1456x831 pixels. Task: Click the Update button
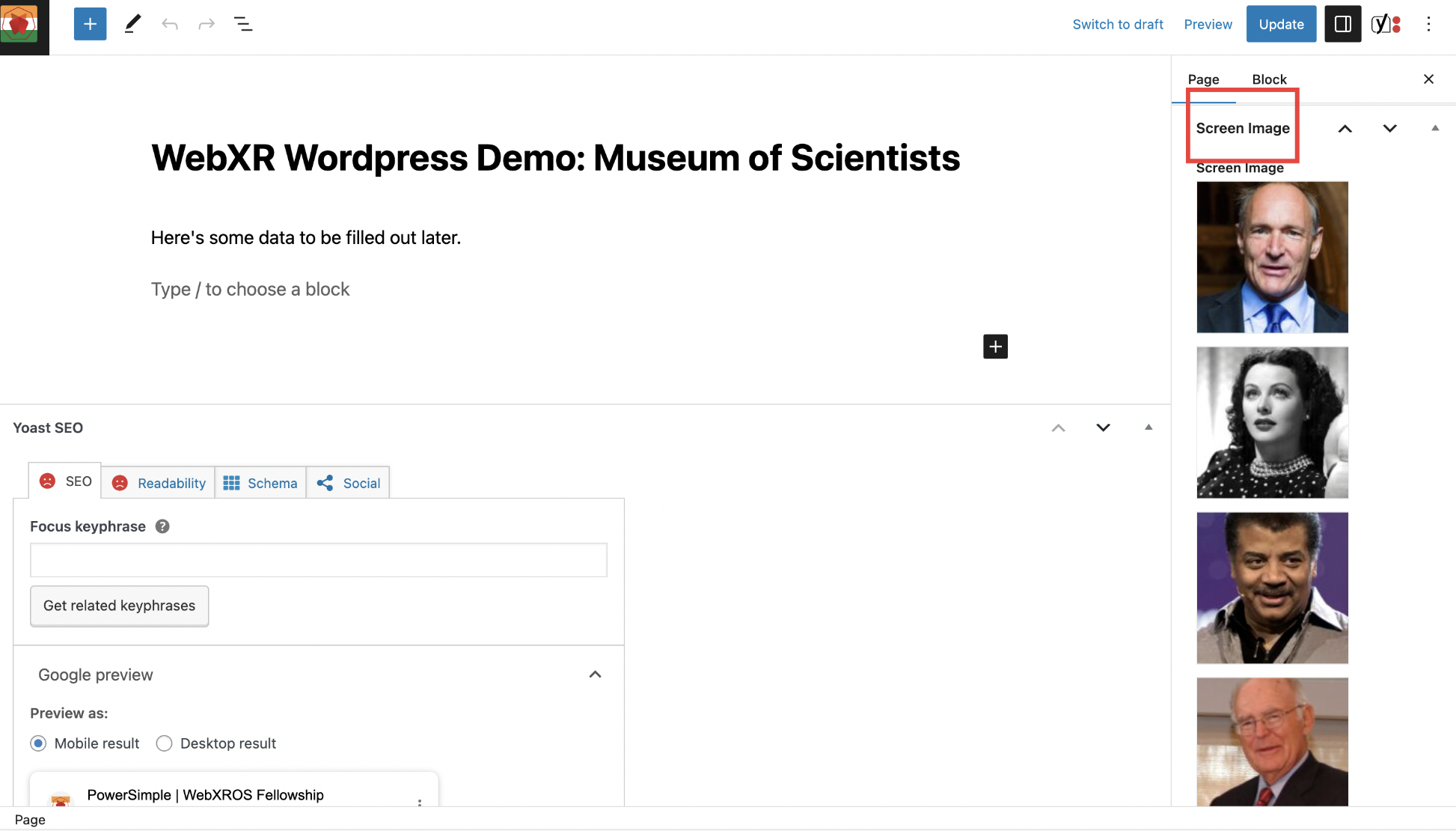coord(1282,24)
